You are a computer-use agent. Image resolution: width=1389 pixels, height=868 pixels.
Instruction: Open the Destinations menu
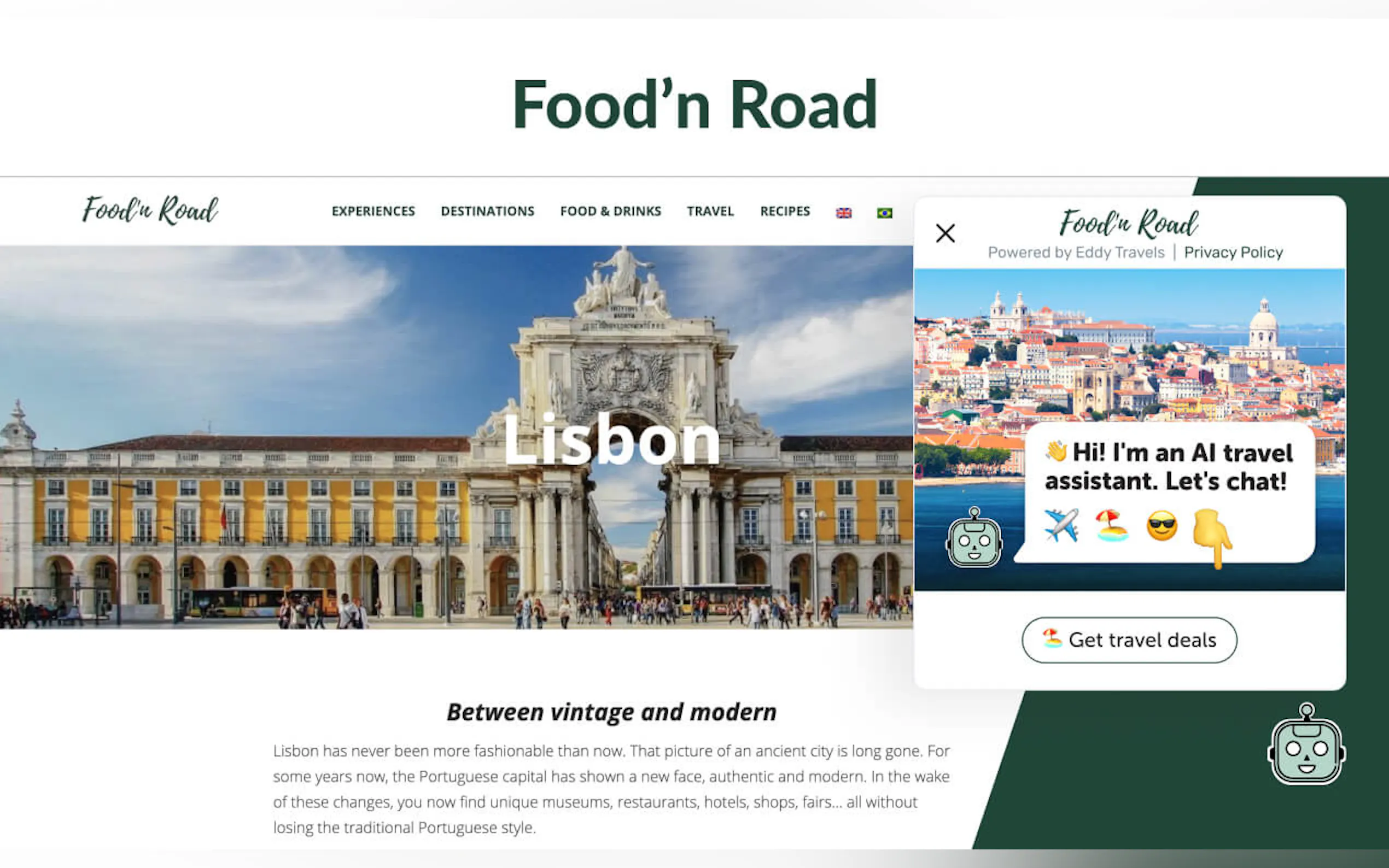(487, 211)
